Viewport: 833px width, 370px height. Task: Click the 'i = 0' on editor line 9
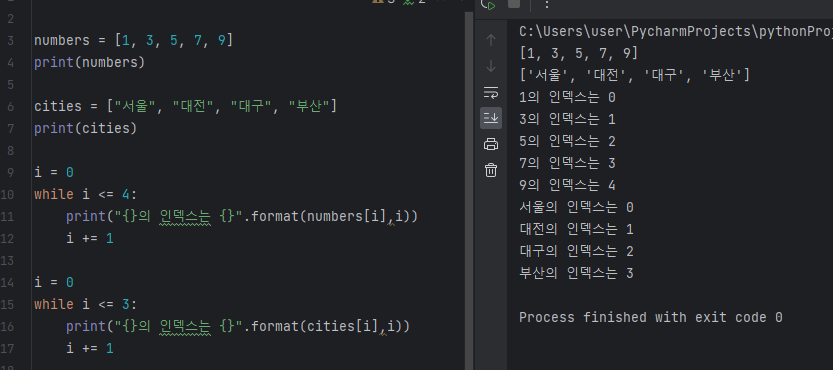point(54,172)
